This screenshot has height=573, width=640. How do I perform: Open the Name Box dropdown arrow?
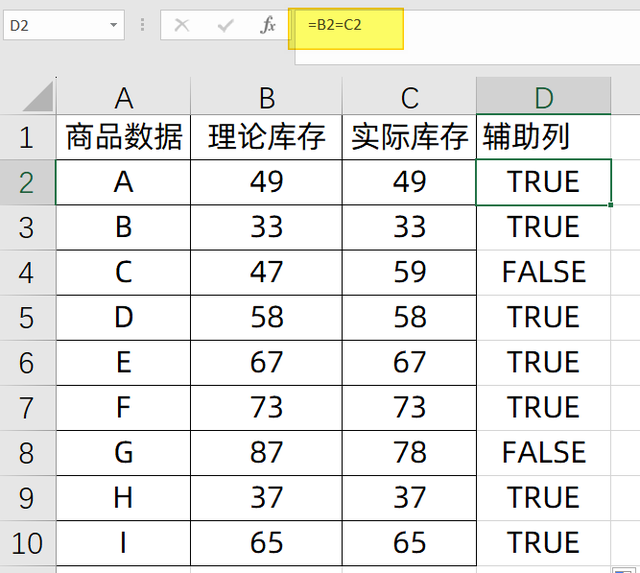pos(113,25)
